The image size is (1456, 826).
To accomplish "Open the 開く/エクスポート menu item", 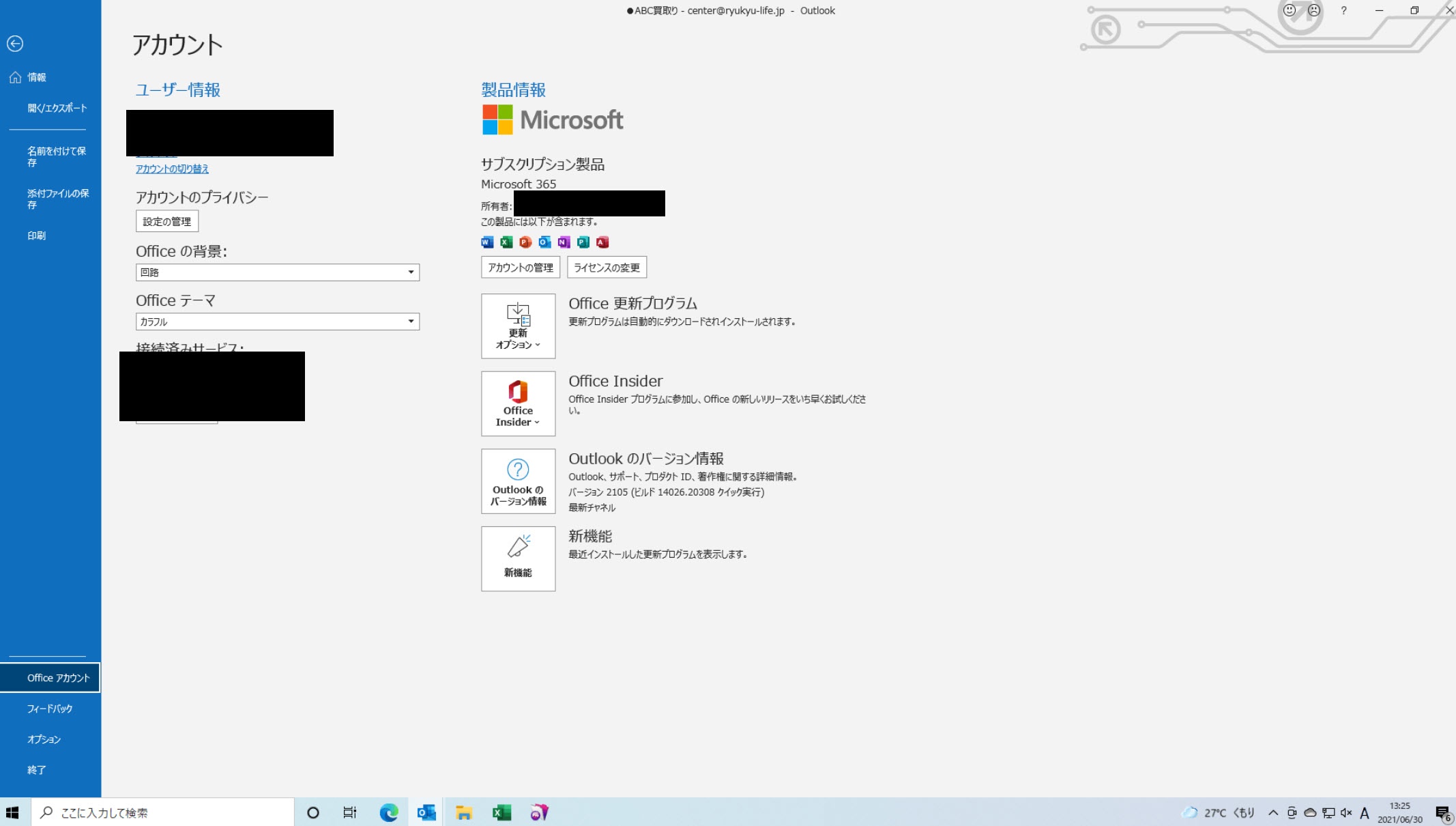I will coord(57,108).
